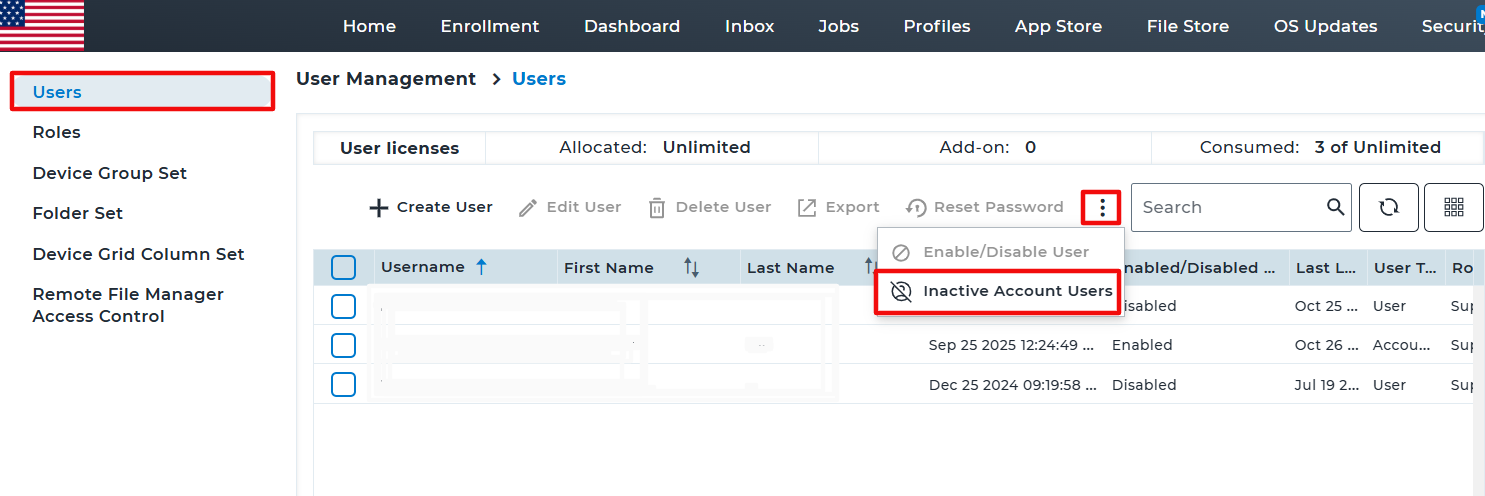Click the US flag logo
The height and width of the screenshot is (496, 1485).
point(42,25)
